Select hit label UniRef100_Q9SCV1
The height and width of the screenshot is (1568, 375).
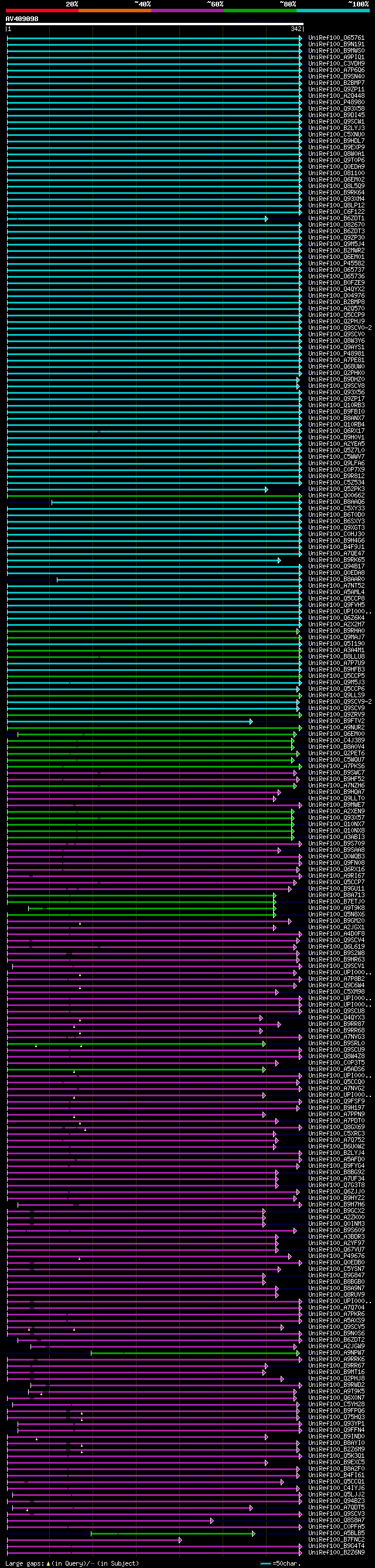(x=337, y=967)
